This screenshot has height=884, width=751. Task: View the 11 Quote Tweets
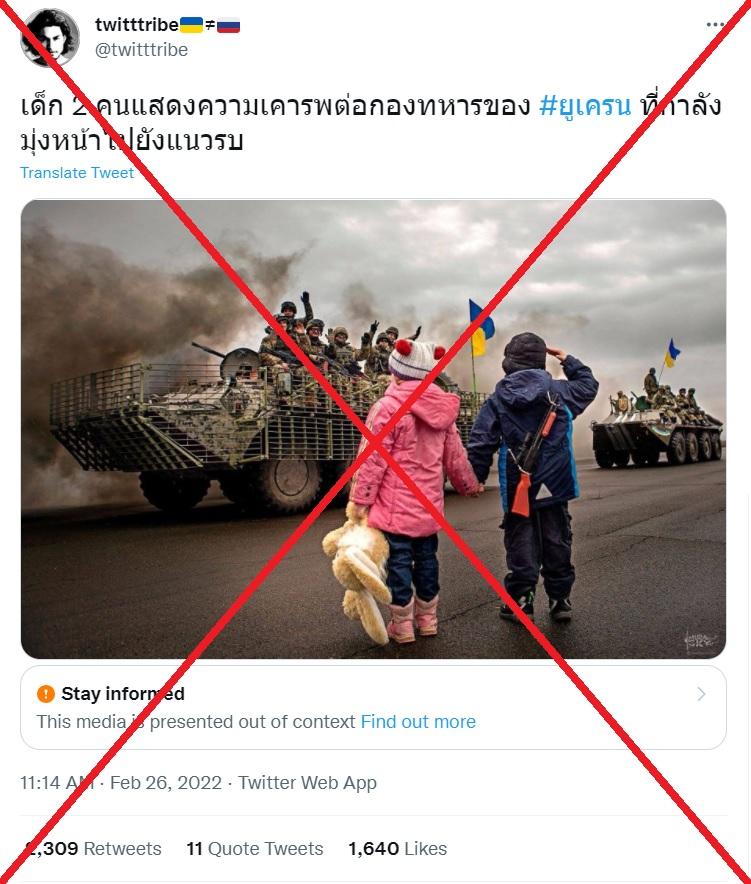click(x=255, y=848)
